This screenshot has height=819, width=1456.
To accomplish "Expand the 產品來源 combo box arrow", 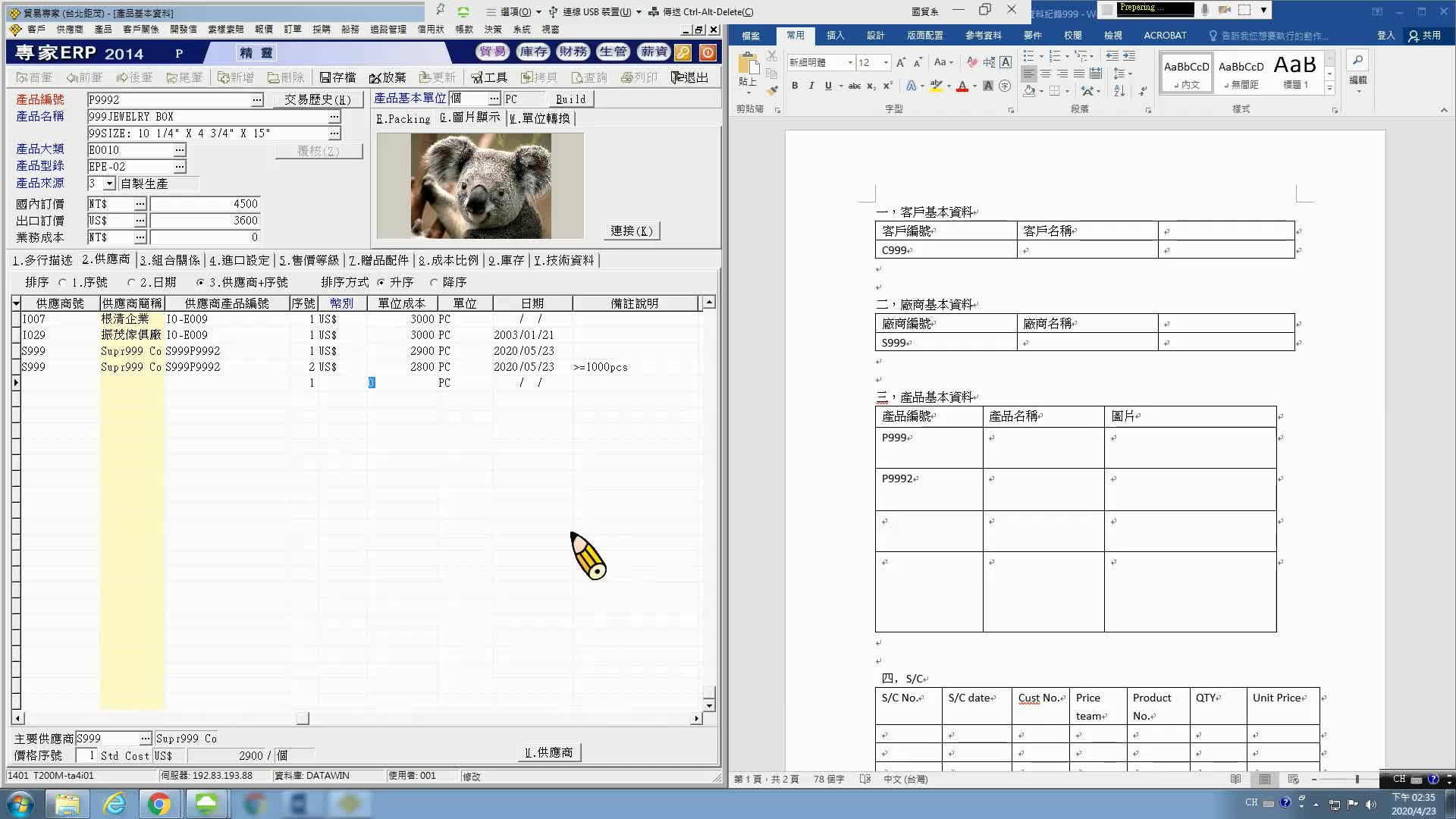I will click(x=109, y=184).
